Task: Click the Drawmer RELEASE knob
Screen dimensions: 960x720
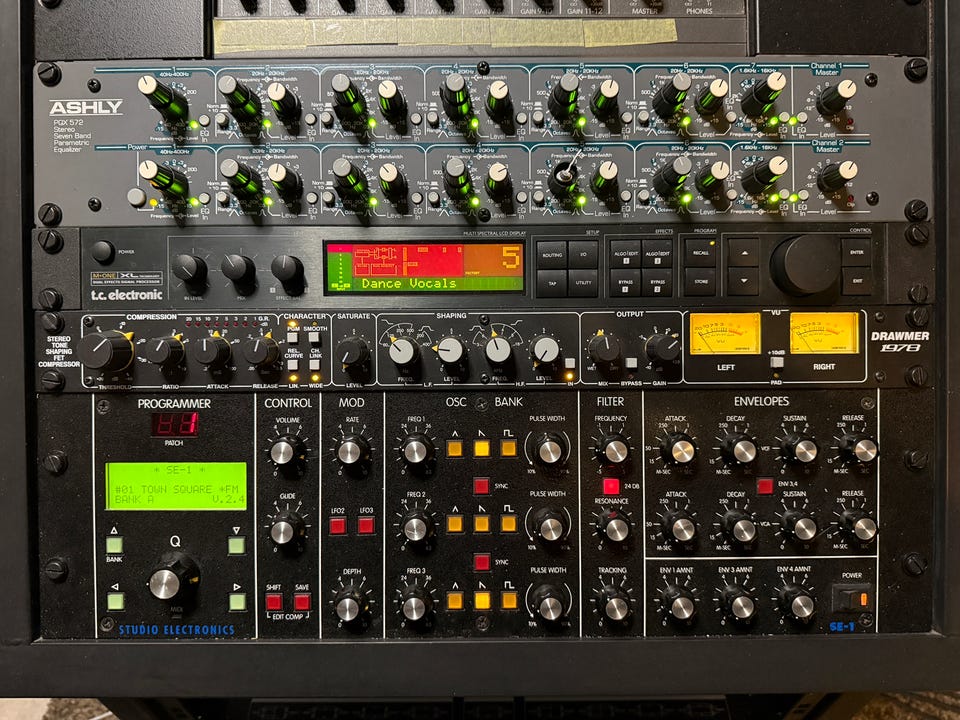Action: [x=261, y=351]
